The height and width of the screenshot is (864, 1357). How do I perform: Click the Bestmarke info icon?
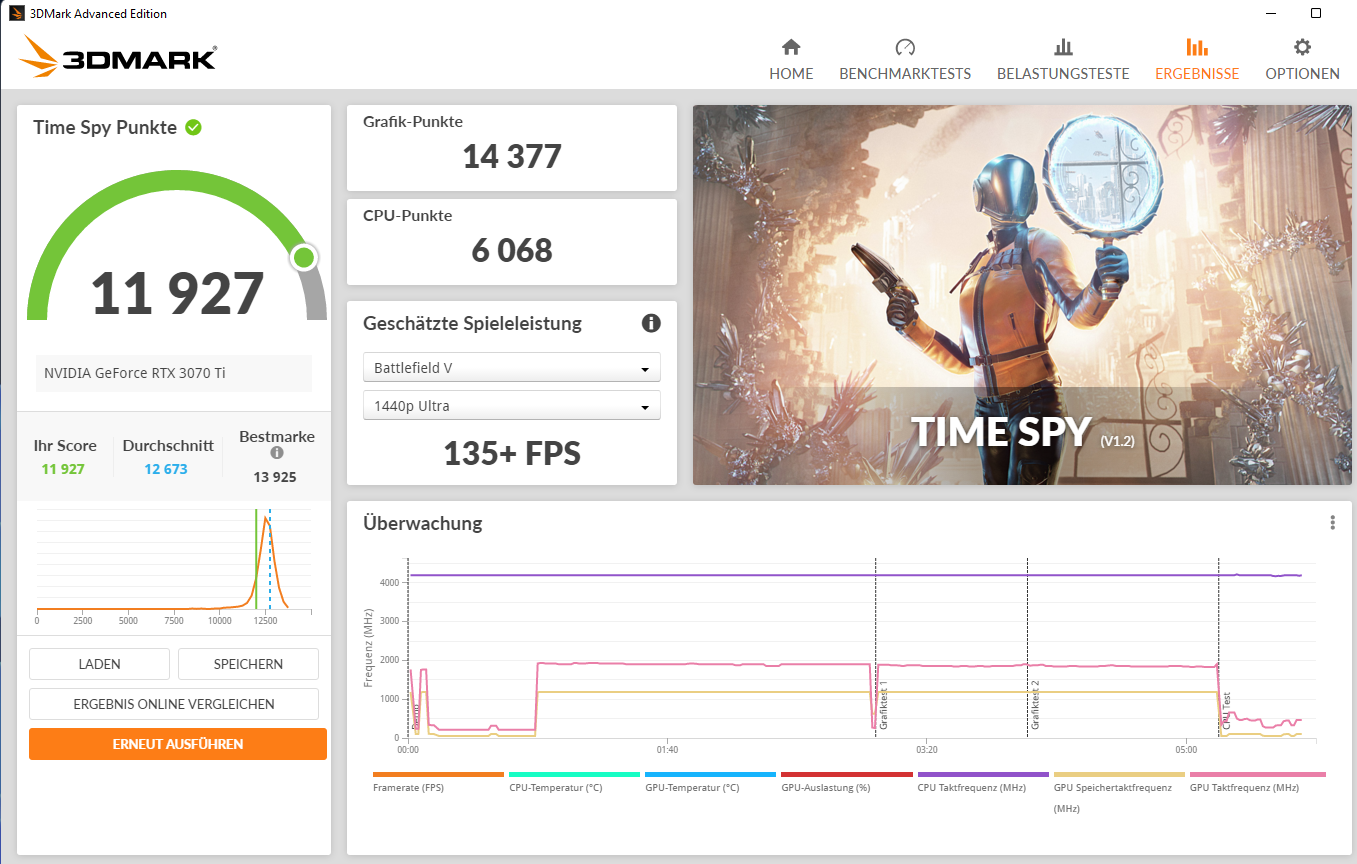pos(277,453)
